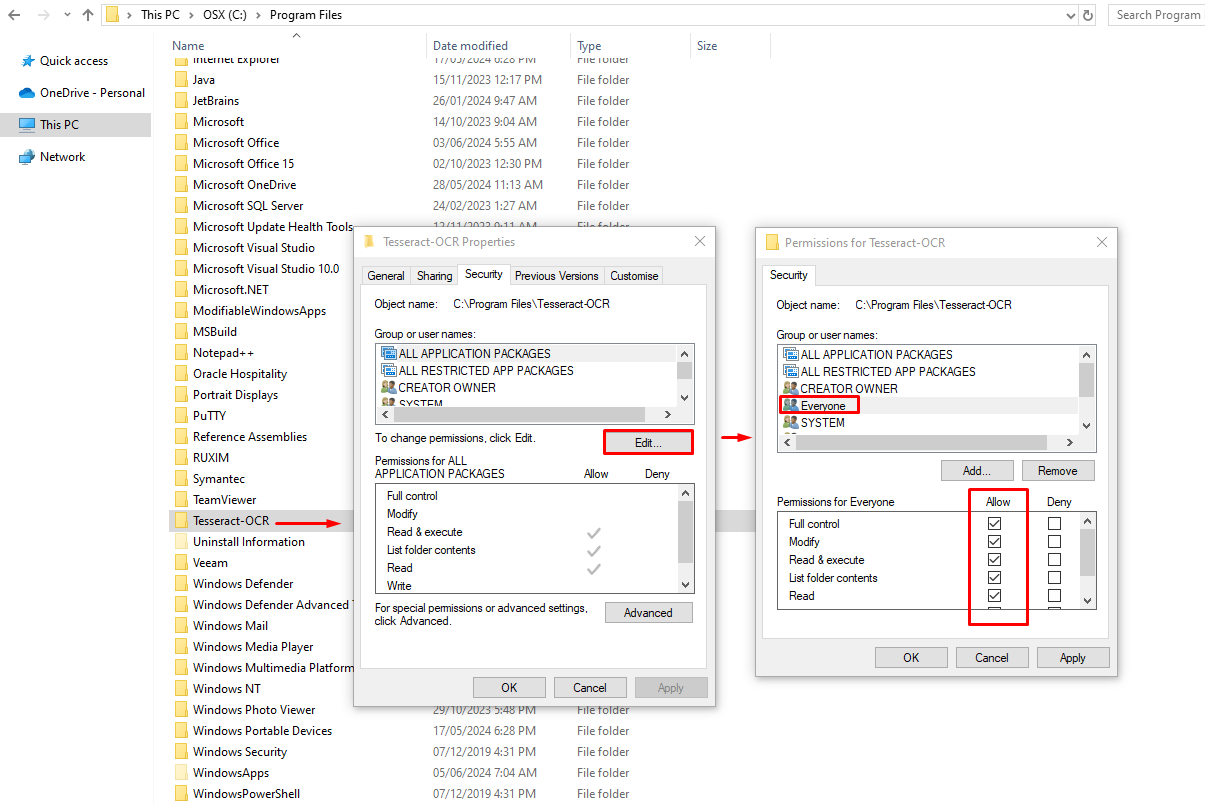Image resolution: width=1205 pixels, height=809 pixels.
Task: Click the OneDrive cloud icon
Action: pyautogui.click(x=27, y=93)
